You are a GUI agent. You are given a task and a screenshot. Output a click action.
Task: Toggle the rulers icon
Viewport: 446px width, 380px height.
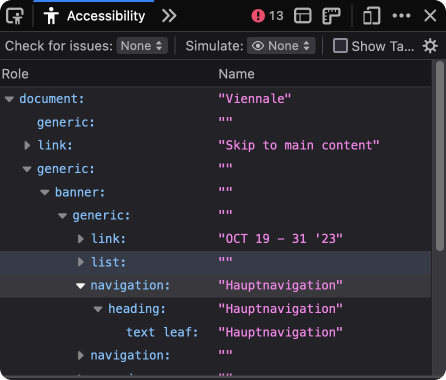331,16
